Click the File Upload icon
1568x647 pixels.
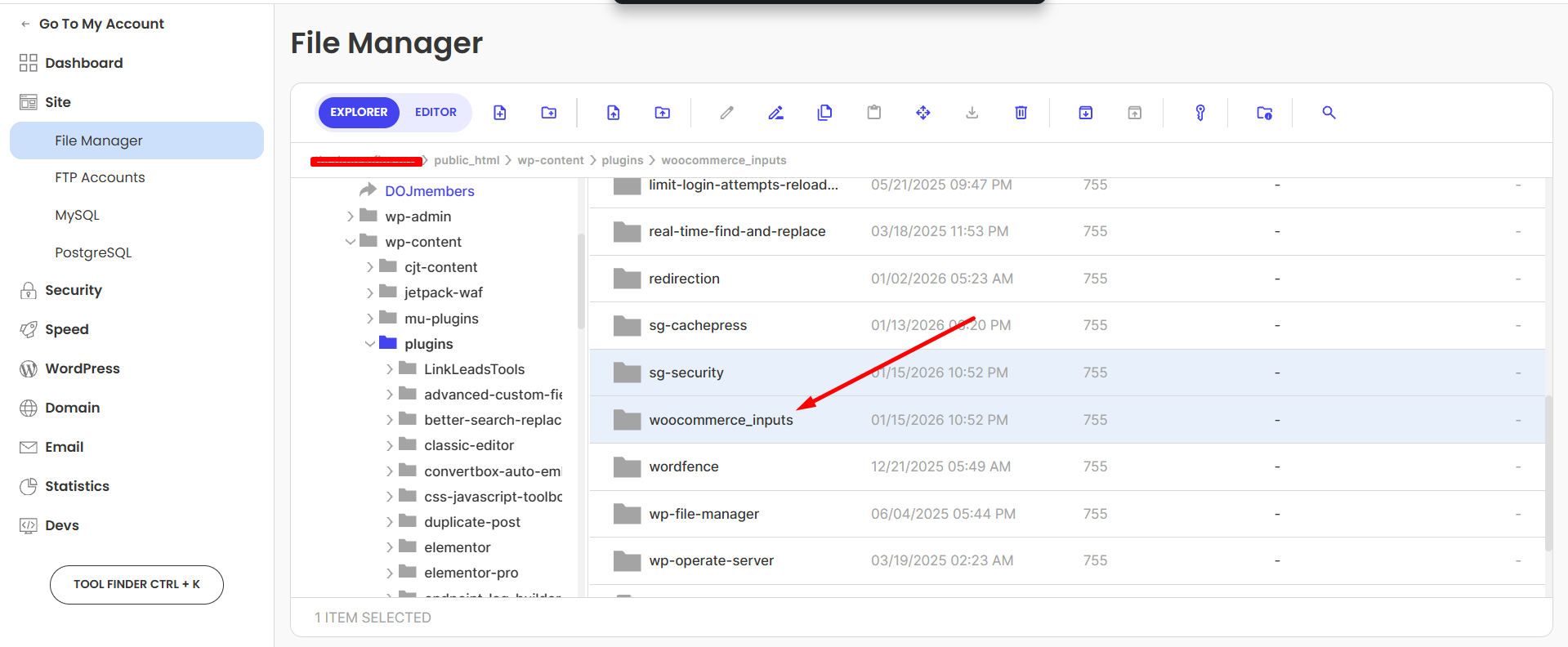[613, 113]
